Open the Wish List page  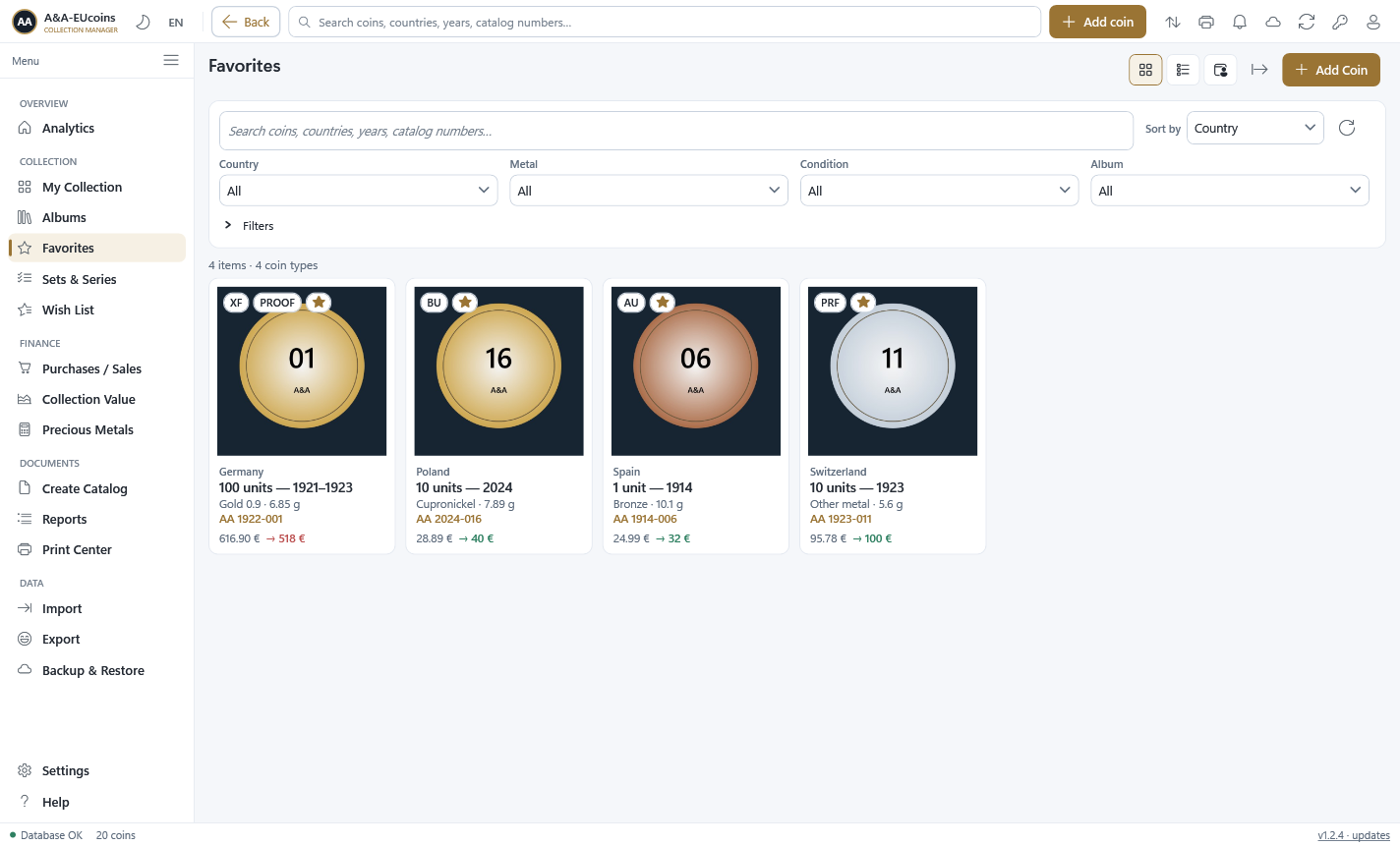click(97, 310)
